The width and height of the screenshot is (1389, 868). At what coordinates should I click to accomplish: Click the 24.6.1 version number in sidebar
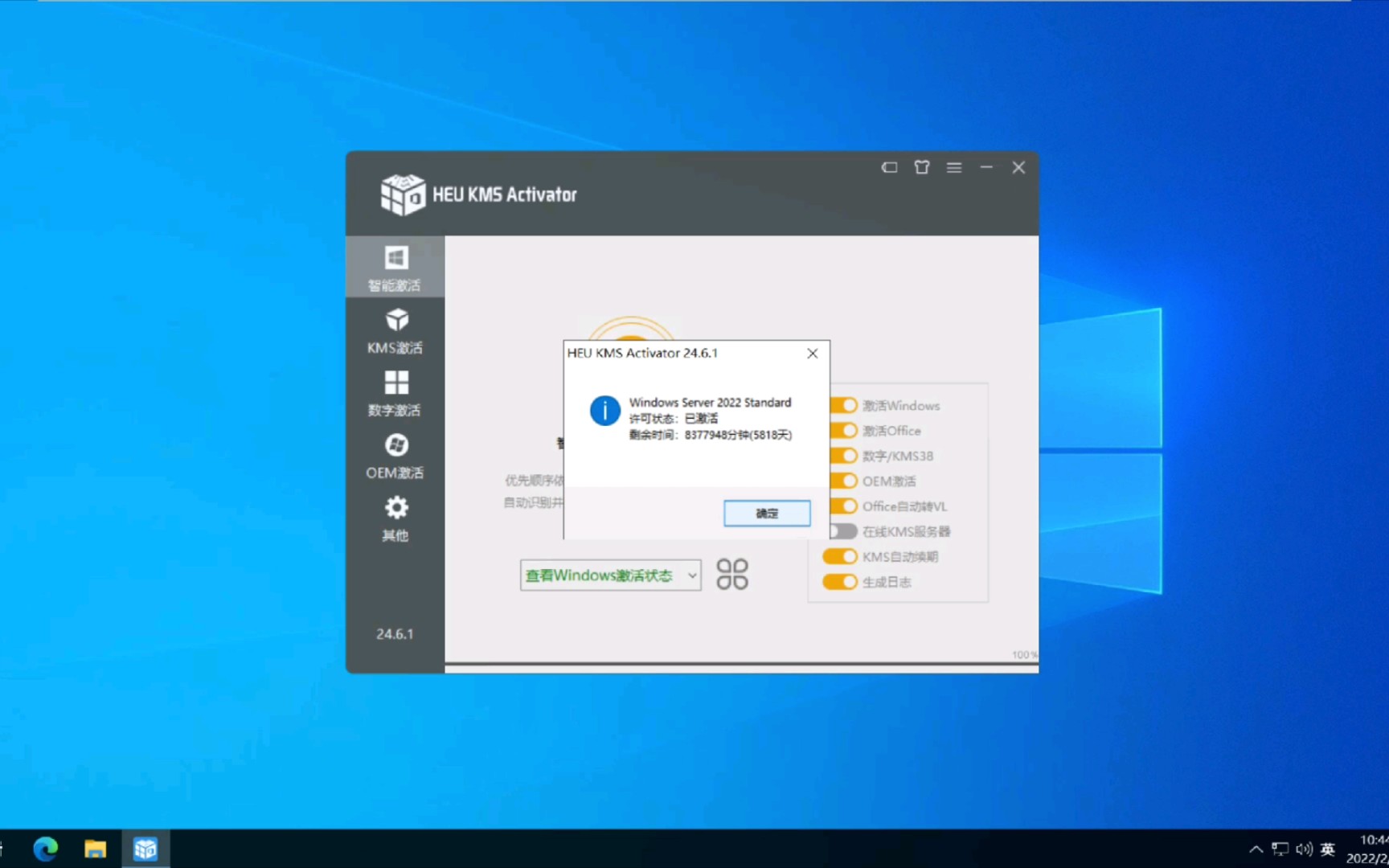395,634
